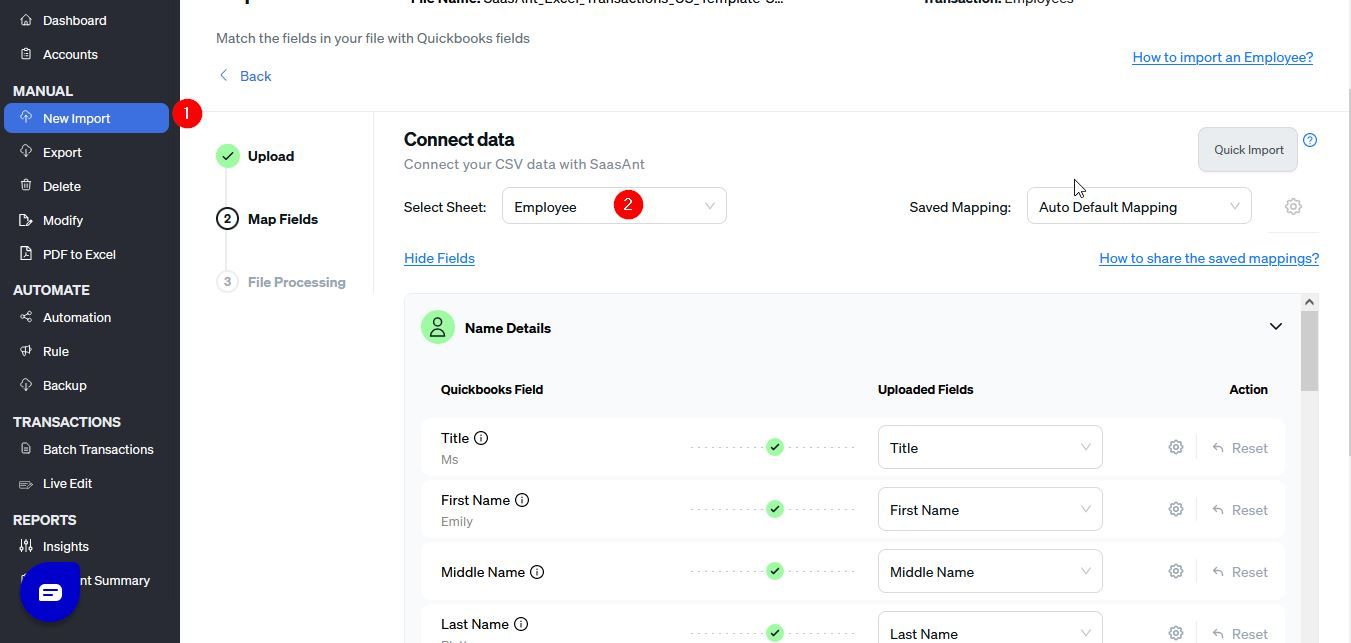Open the Select Sheet dropdown
1351x643 pixels.
(x=614, y=206)
